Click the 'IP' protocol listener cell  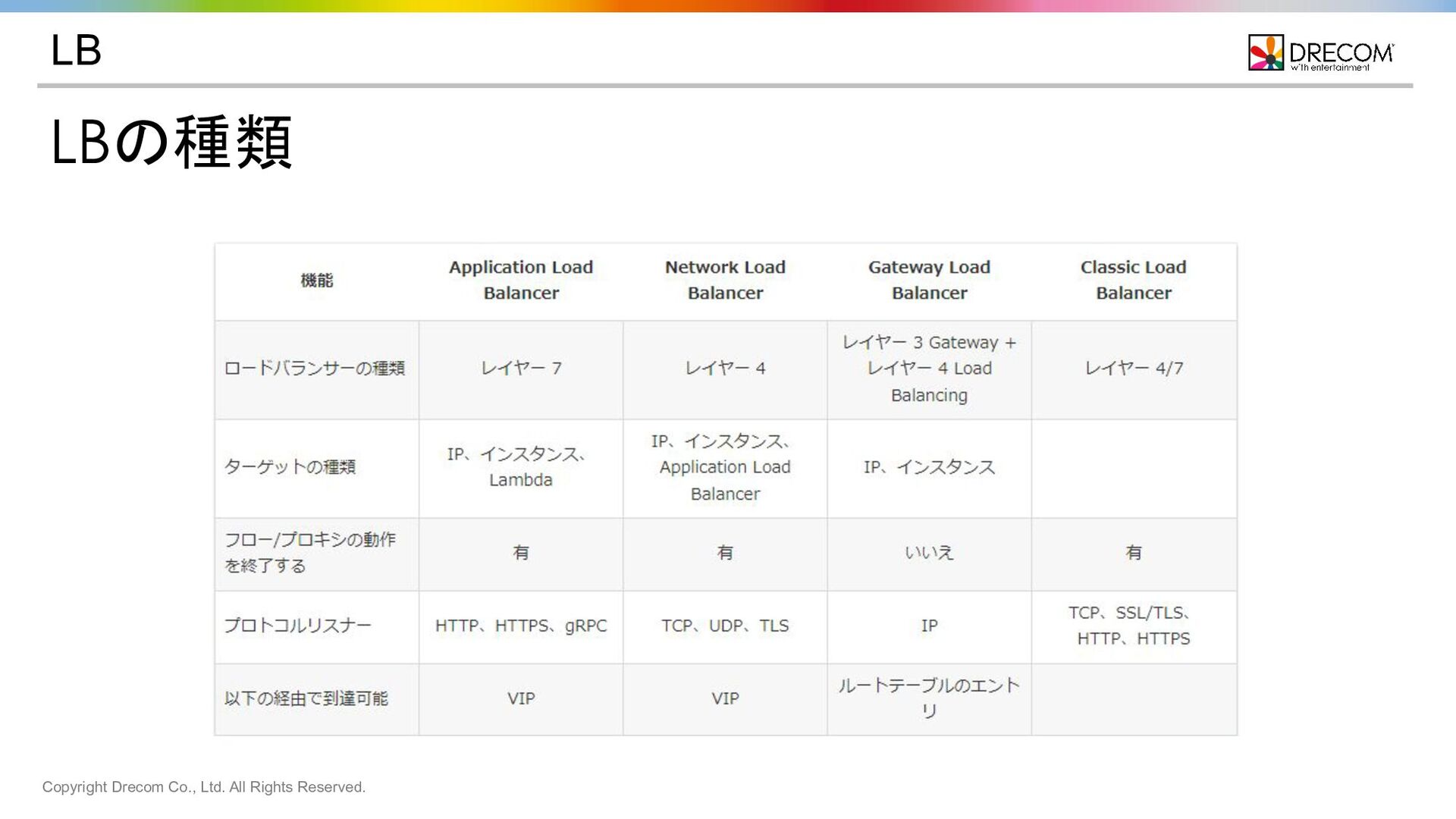929,626
